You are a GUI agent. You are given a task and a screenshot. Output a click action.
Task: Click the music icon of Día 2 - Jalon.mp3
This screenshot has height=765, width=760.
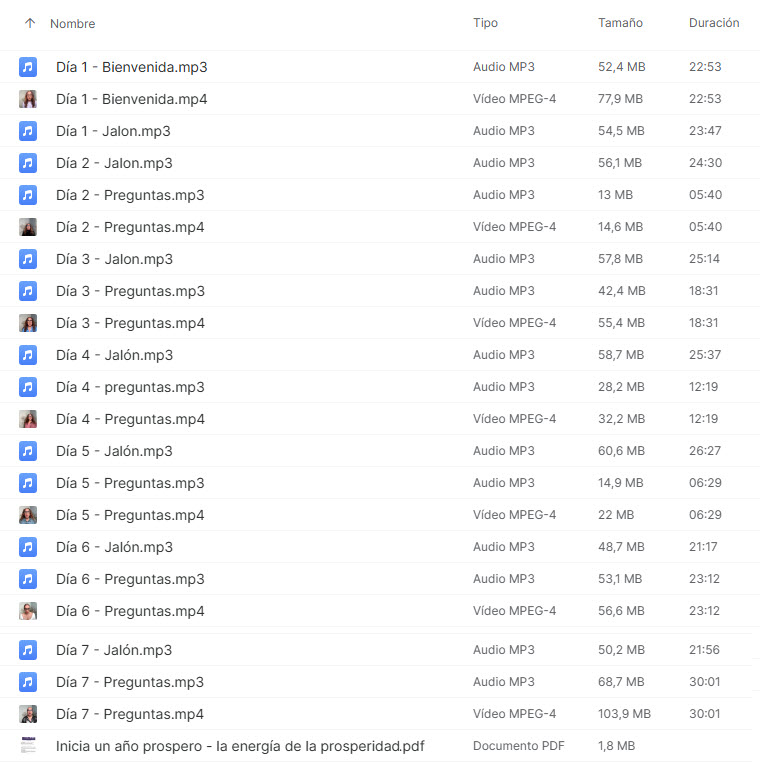(28, 163)
